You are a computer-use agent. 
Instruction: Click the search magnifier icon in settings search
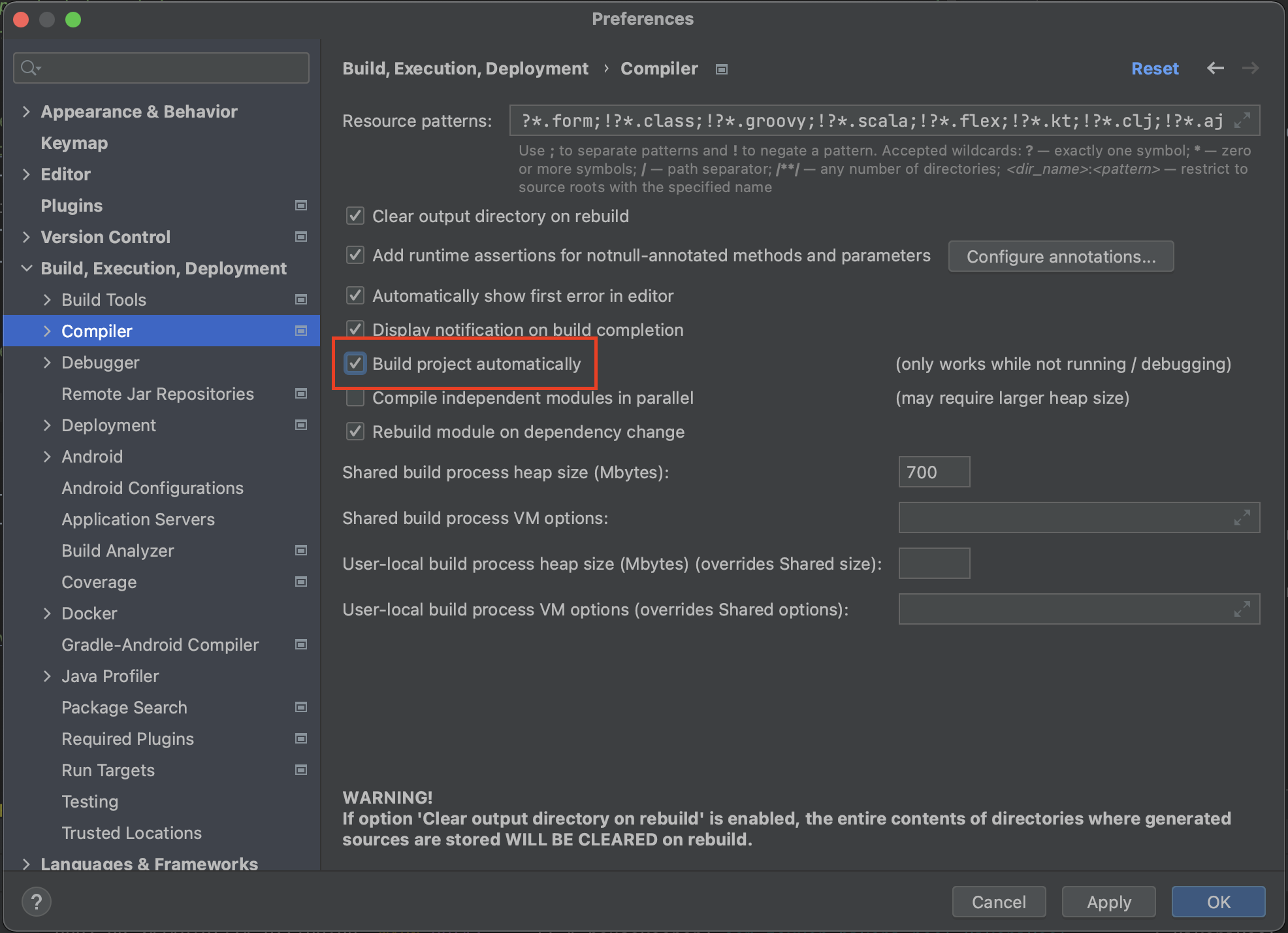pos(29,68)
